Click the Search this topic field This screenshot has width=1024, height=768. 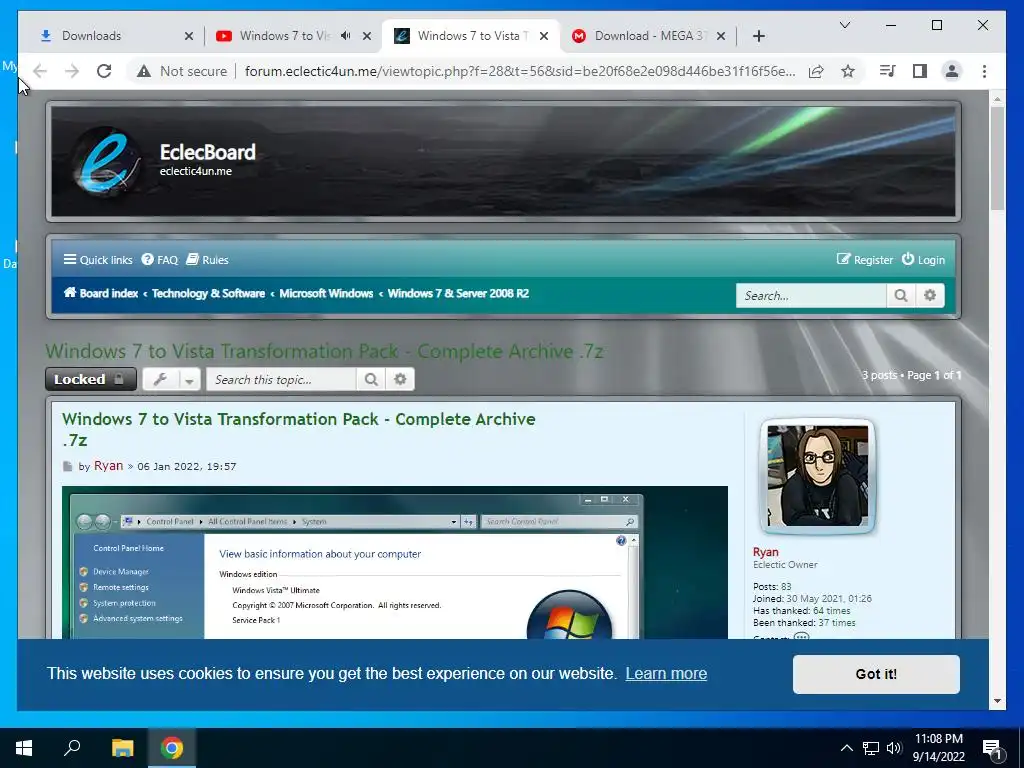coord(281,379)
